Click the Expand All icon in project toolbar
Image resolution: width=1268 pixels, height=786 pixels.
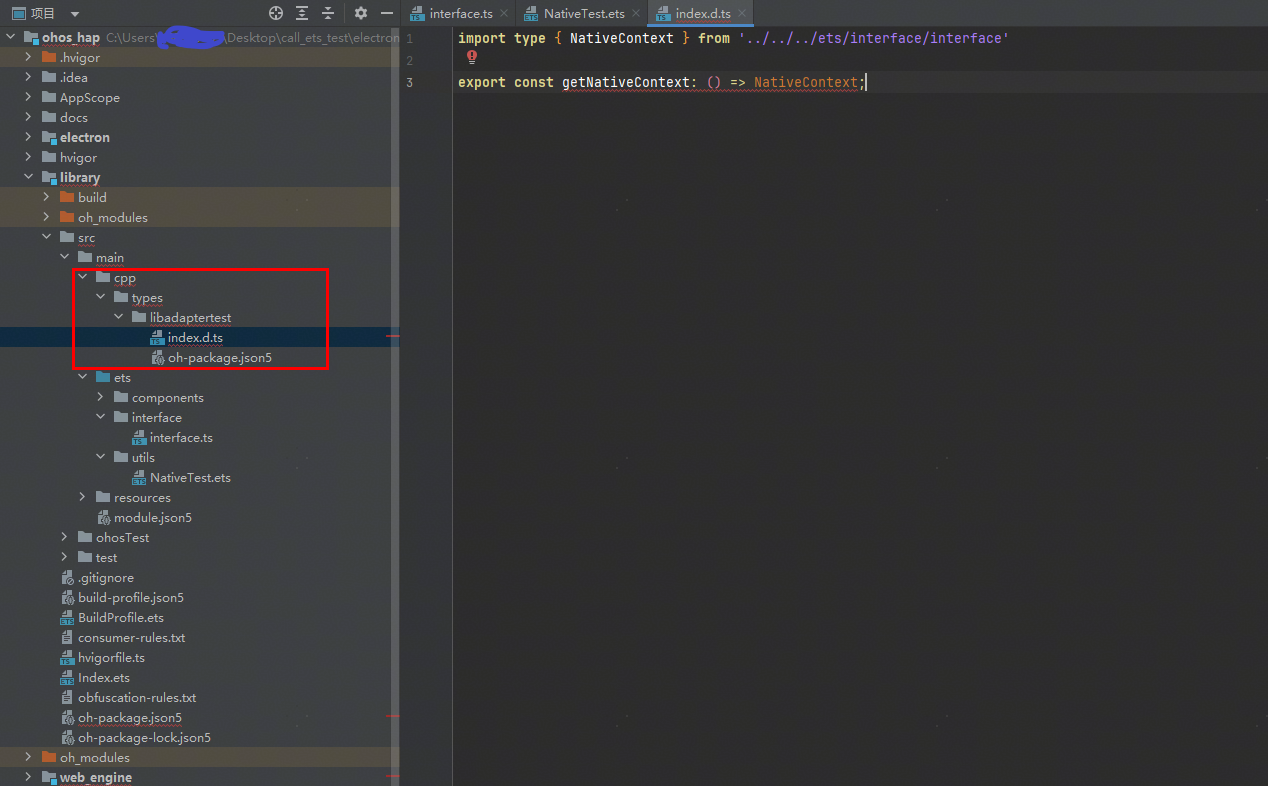[302, 13]
